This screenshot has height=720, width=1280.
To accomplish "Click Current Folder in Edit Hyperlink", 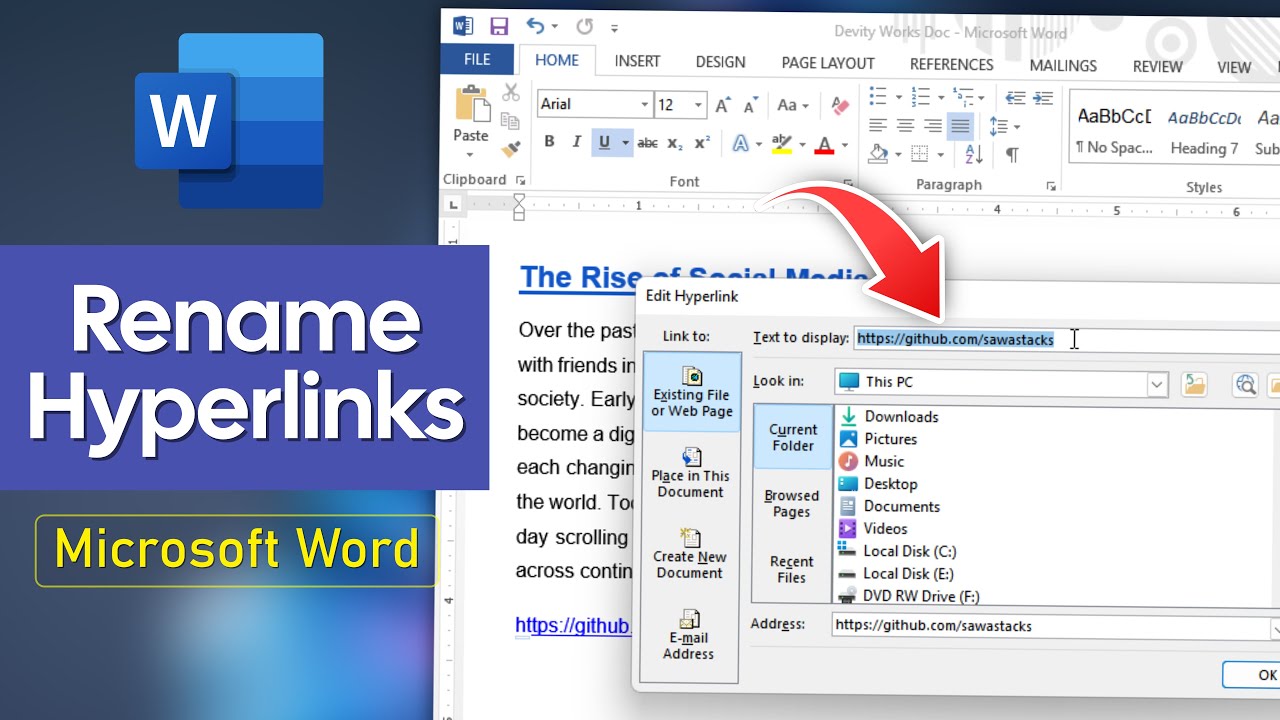I will [793, 437].
